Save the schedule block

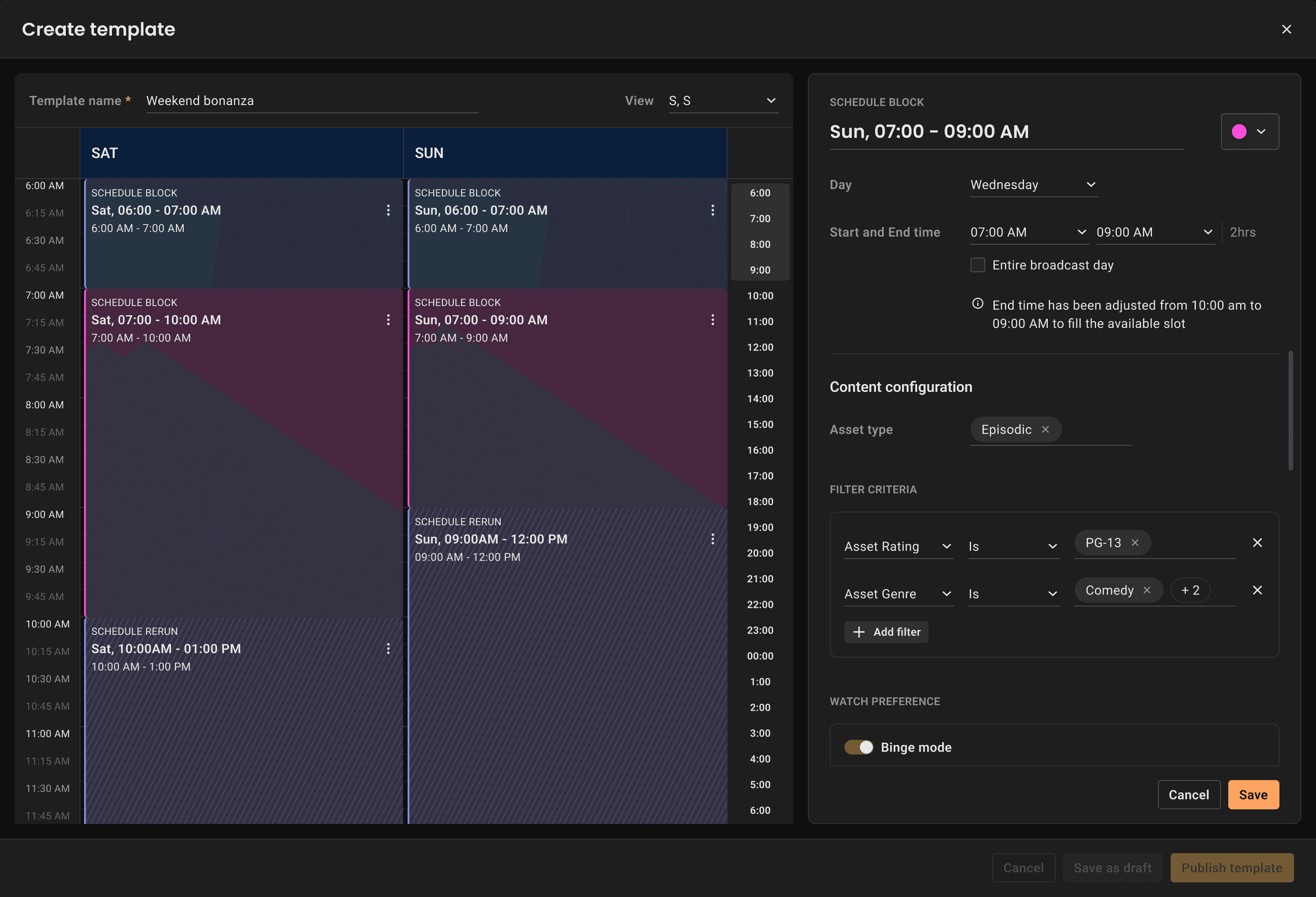pyautogui.click(x=1252, y=795)
